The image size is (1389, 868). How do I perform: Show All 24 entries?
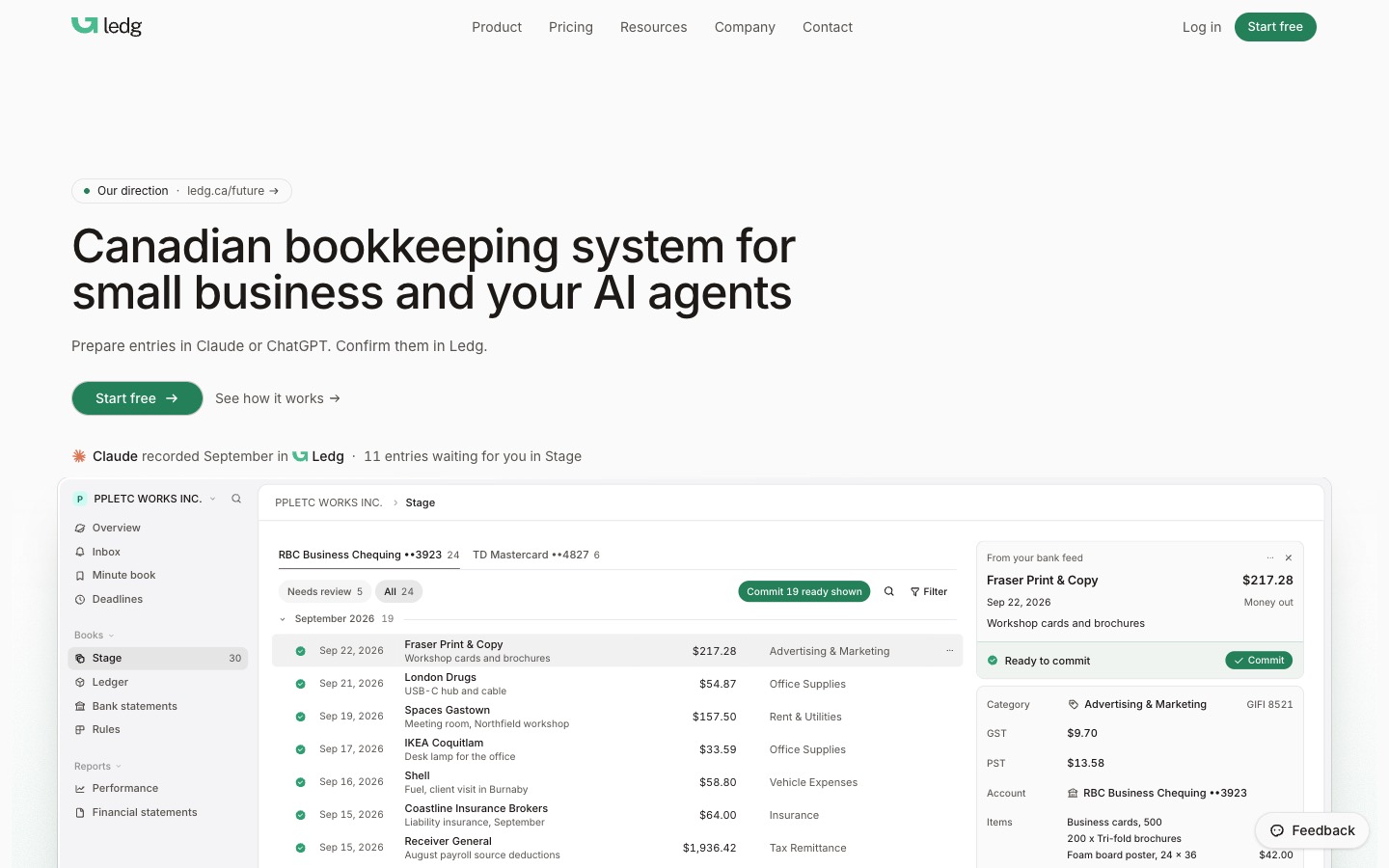coord(398,591)
